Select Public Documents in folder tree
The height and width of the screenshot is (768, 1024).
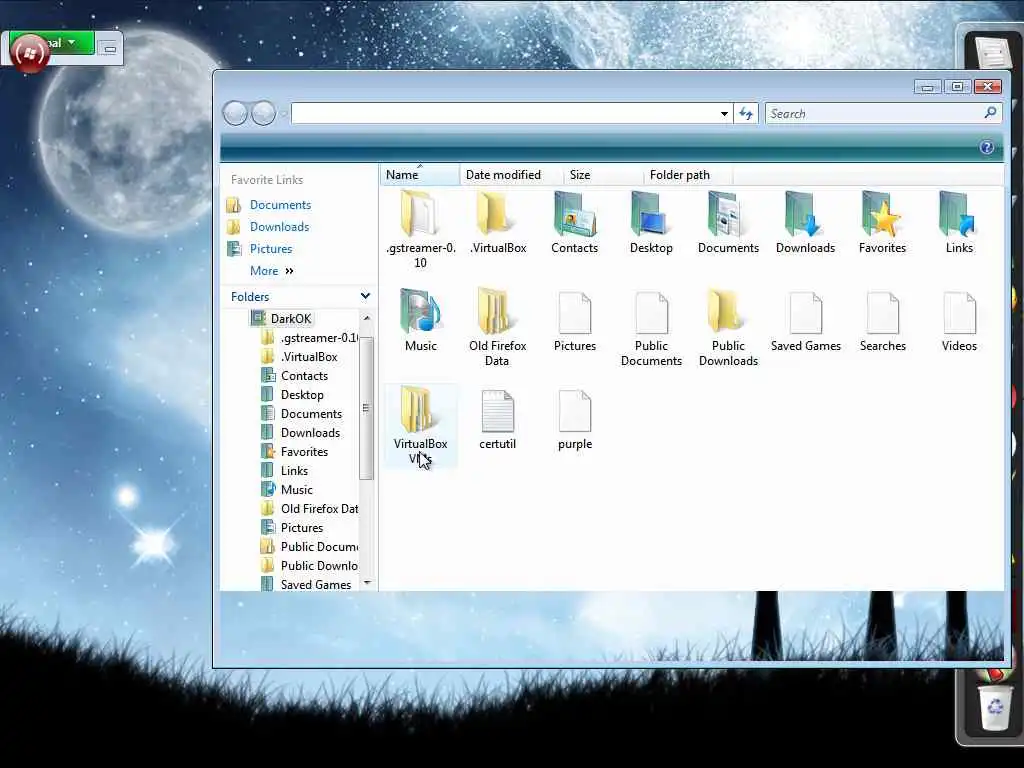pyautogui.click(x=319, y=546)
